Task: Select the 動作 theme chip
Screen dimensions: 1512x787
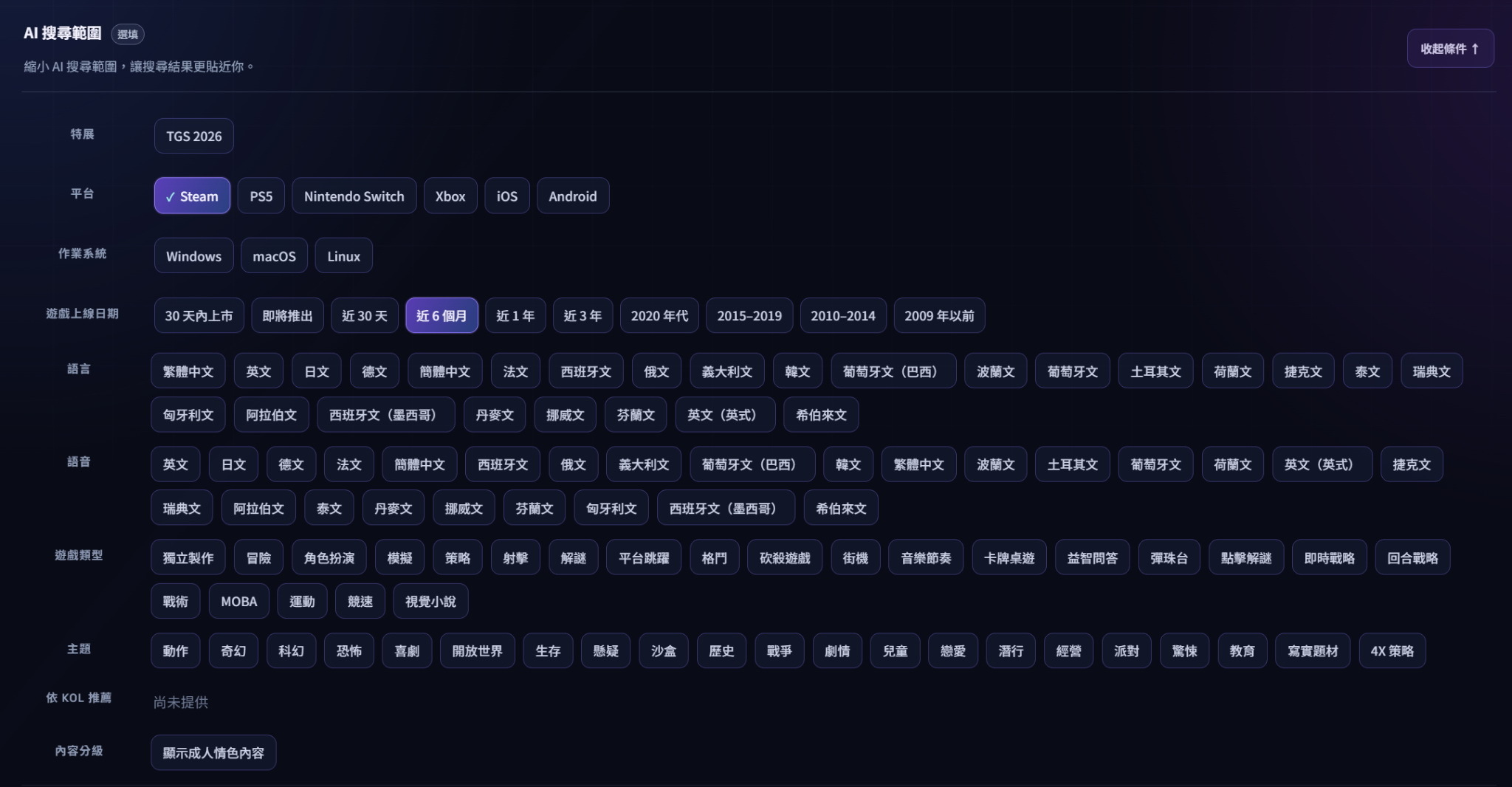Action: coord(176,650)
